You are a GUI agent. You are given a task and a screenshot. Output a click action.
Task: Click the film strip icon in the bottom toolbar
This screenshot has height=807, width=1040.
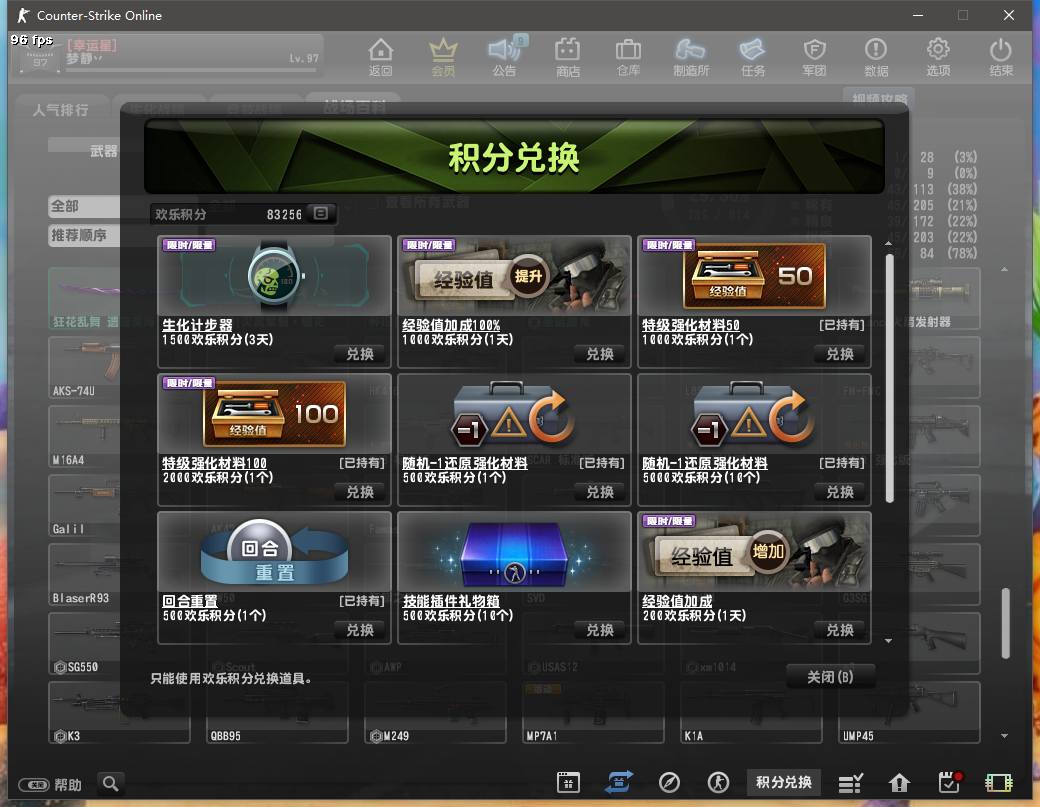click(998, 783)
